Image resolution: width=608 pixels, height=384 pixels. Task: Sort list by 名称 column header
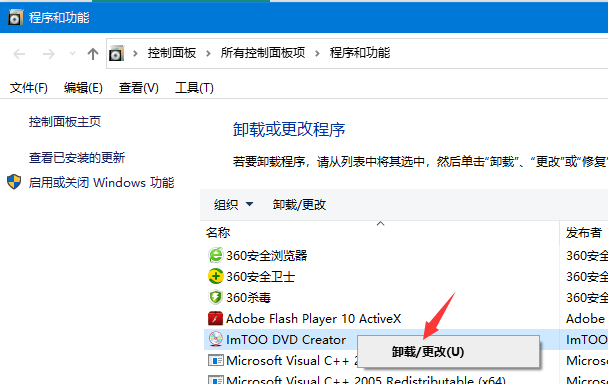tap(218, 233)
